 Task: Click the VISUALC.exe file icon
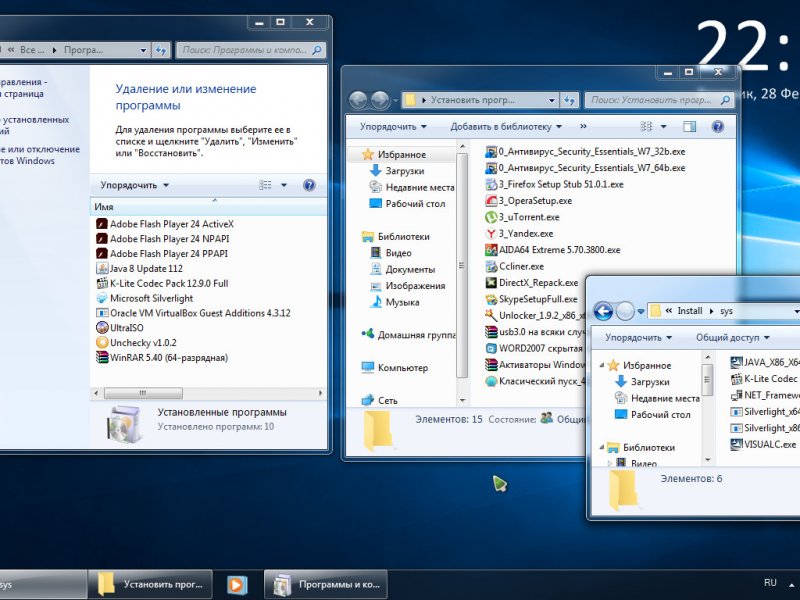click(736, 444)
